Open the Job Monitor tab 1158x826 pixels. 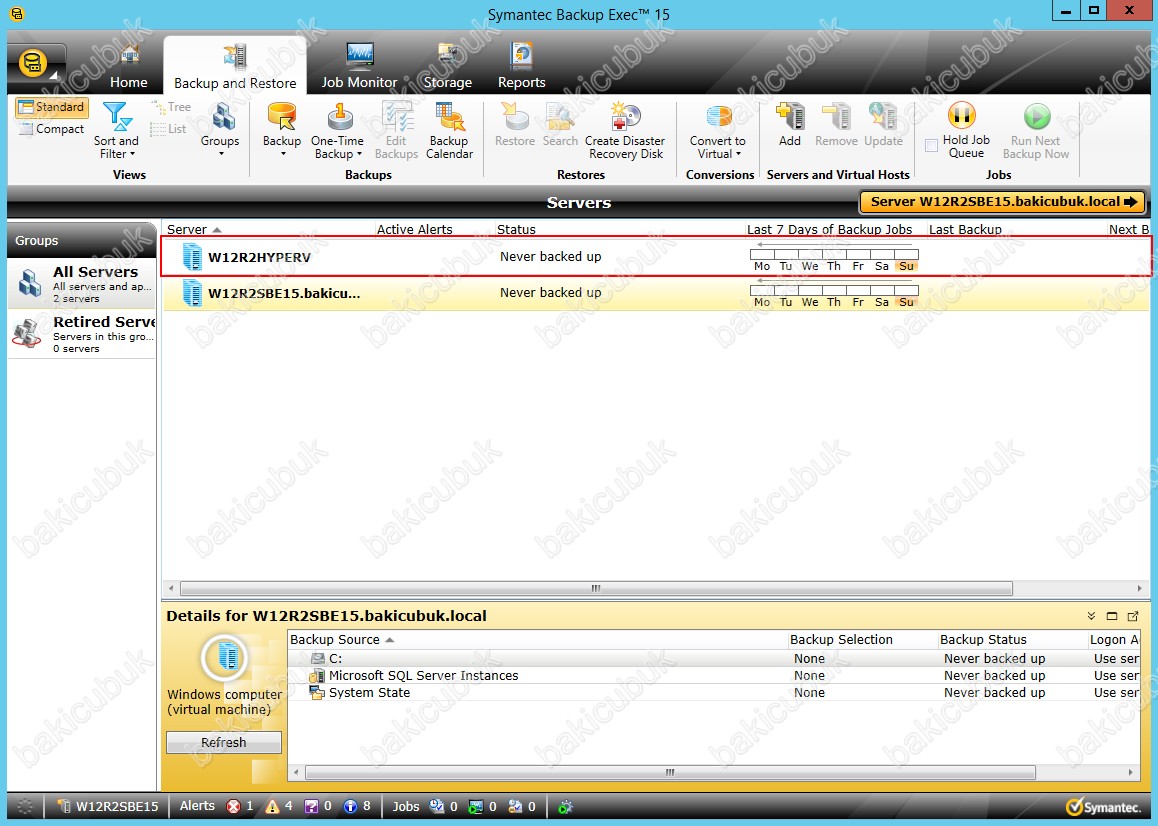359,66
